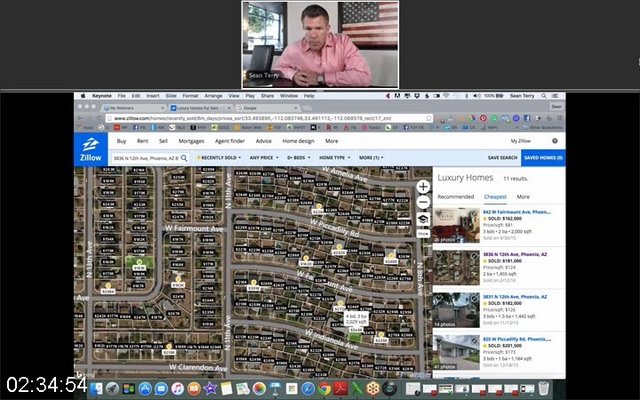Open the Arrange menu in menu bar

tap(213, 96)
